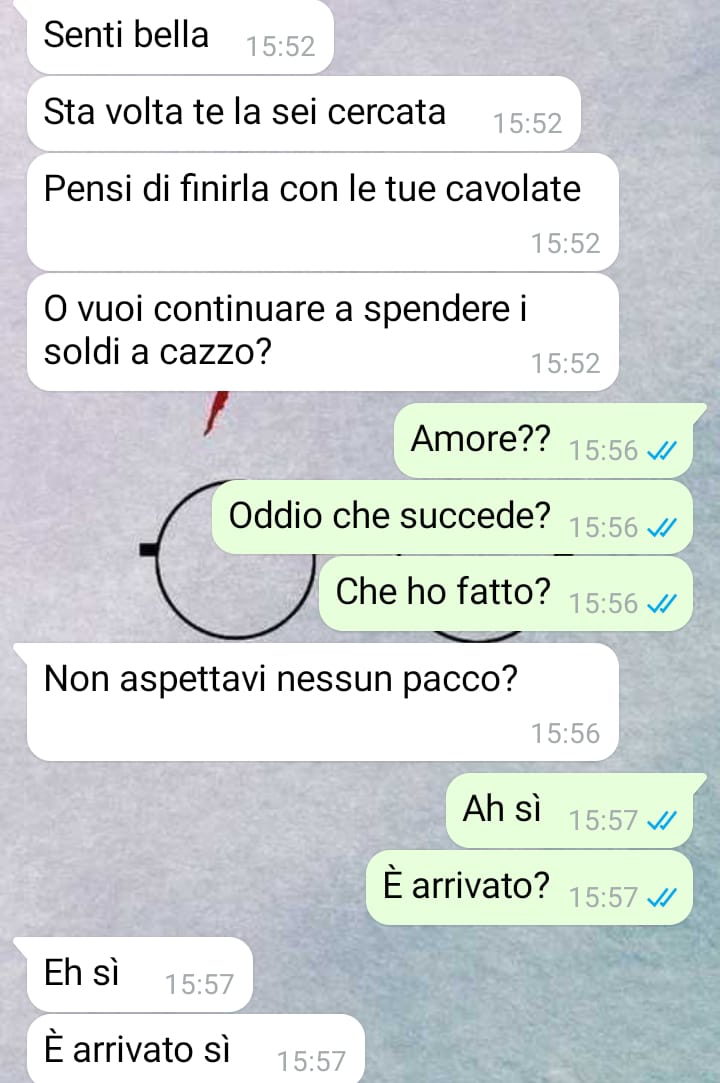Select the 'O vuoi continuare a spendere i soldi' bubble
The height and width of the screenshot is (1083, 720).
click(323, 332)
